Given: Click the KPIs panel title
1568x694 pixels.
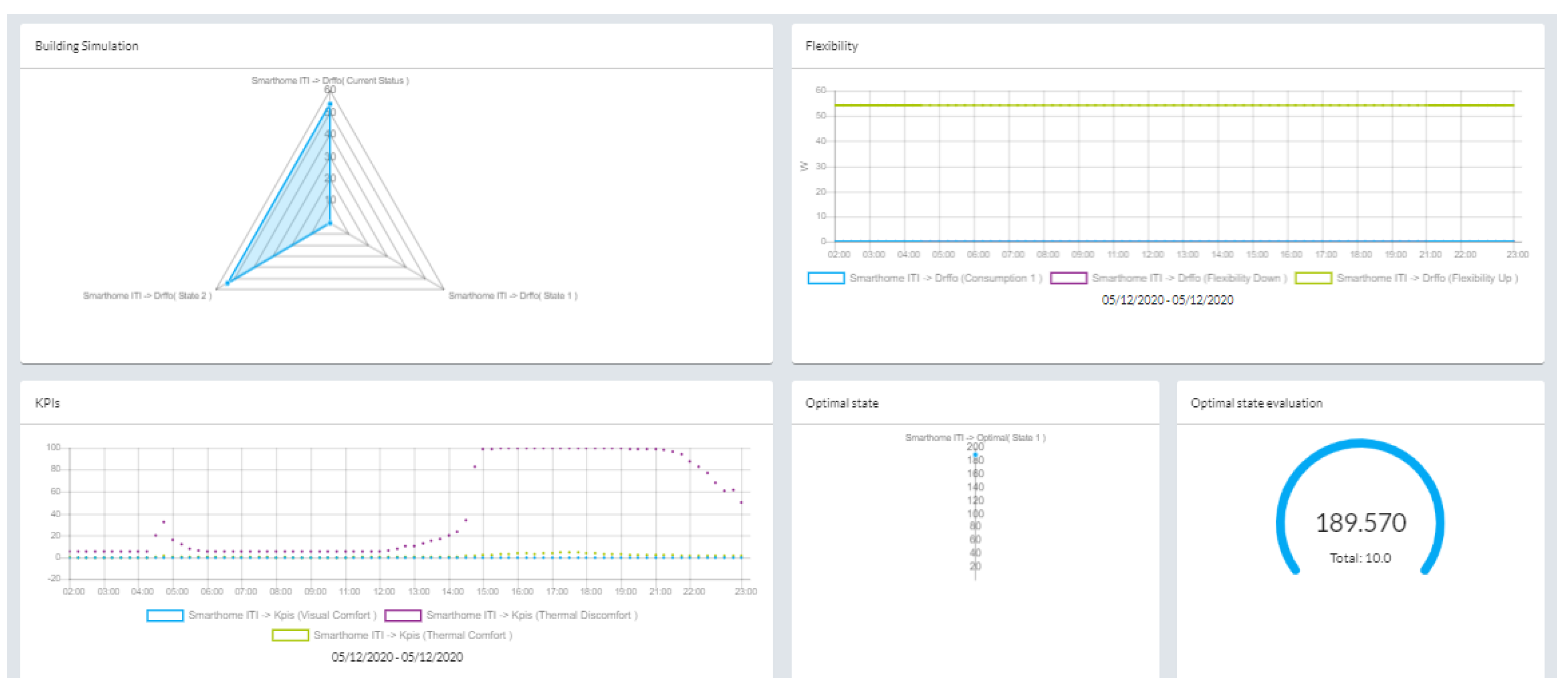Looking at the screenshot, I should [x=47, y=403].
